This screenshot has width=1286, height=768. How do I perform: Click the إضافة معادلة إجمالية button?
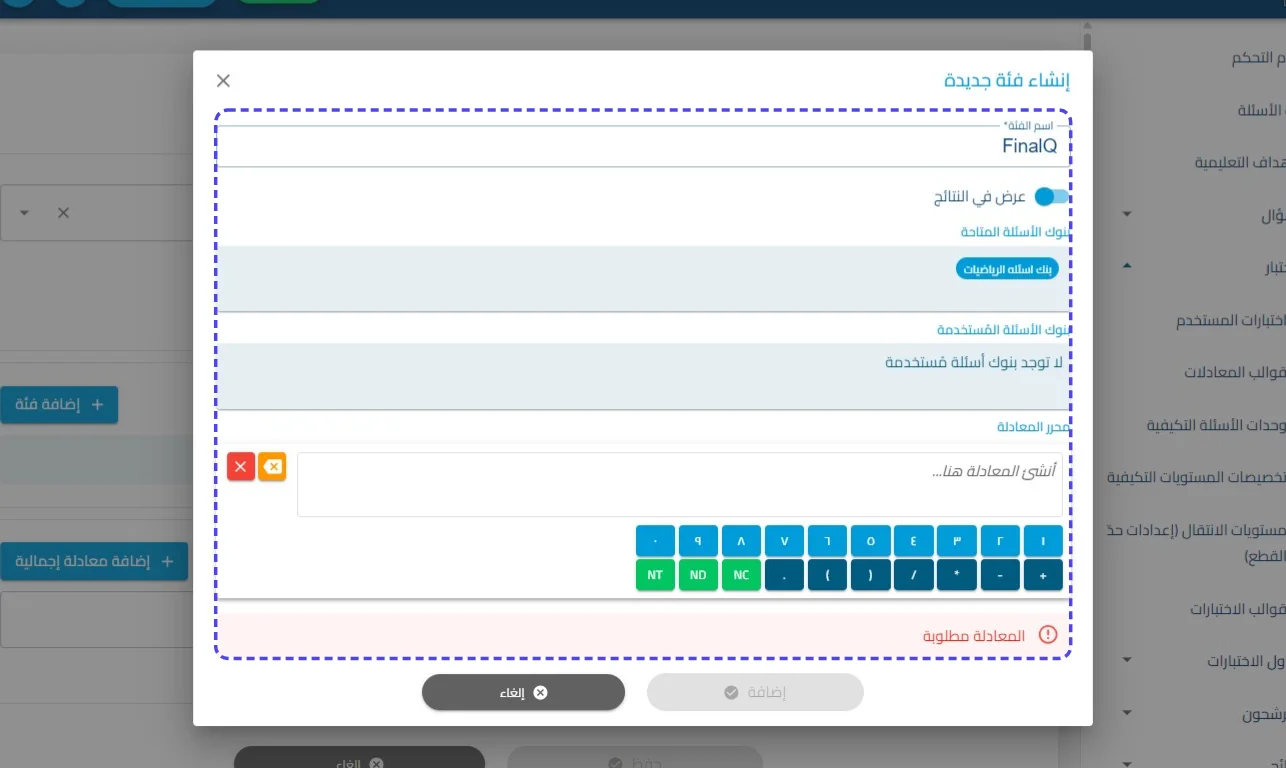pyautogui.click(x=94, y=562)
